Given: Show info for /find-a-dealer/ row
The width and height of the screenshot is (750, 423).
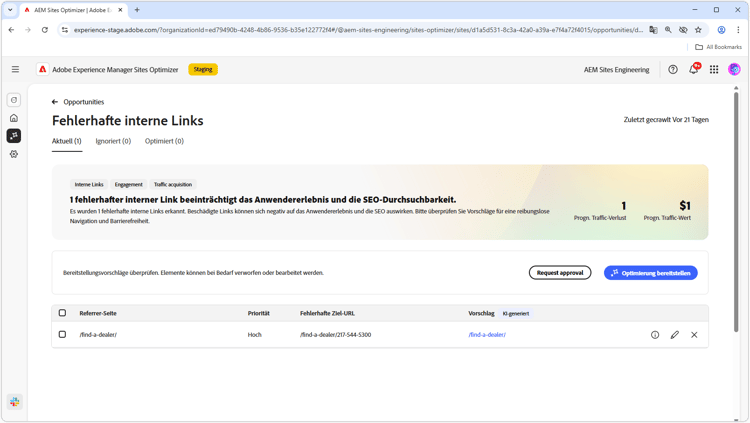Looking at the screenshot, I should [655, 335].
